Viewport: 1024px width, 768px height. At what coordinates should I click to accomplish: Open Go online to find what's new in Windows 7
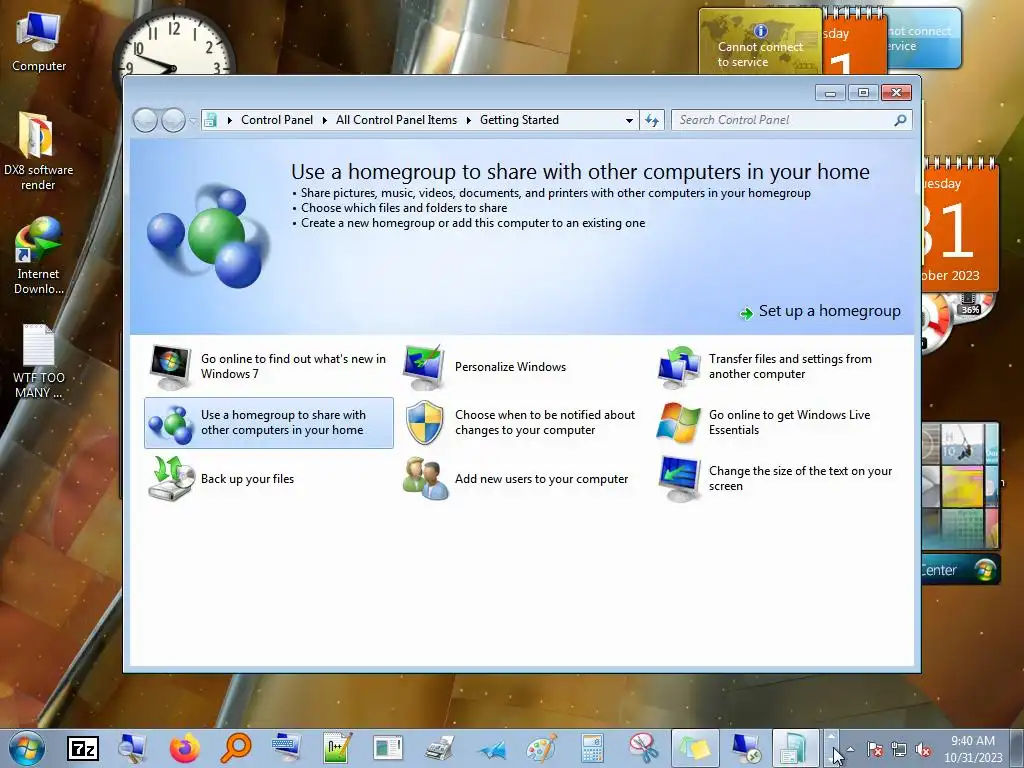pyautogui.click(x=268, y=366)
